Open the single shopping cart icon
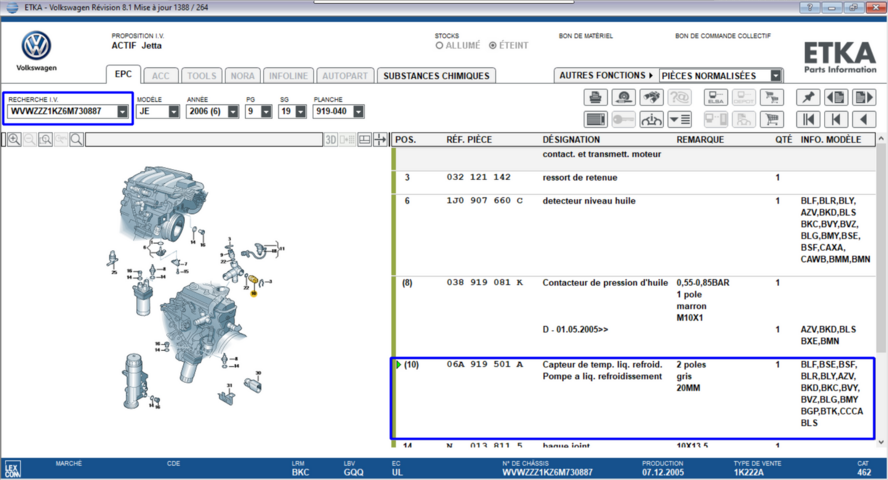This screenshot has width=888, height=480. (x=771, y=119)
